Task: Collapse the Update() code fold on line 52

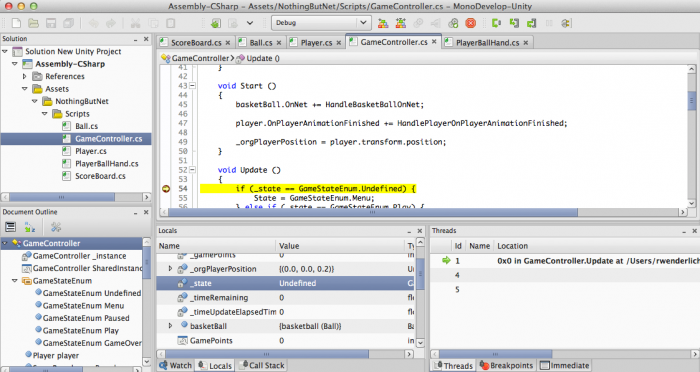Action: tap(192, 170)
